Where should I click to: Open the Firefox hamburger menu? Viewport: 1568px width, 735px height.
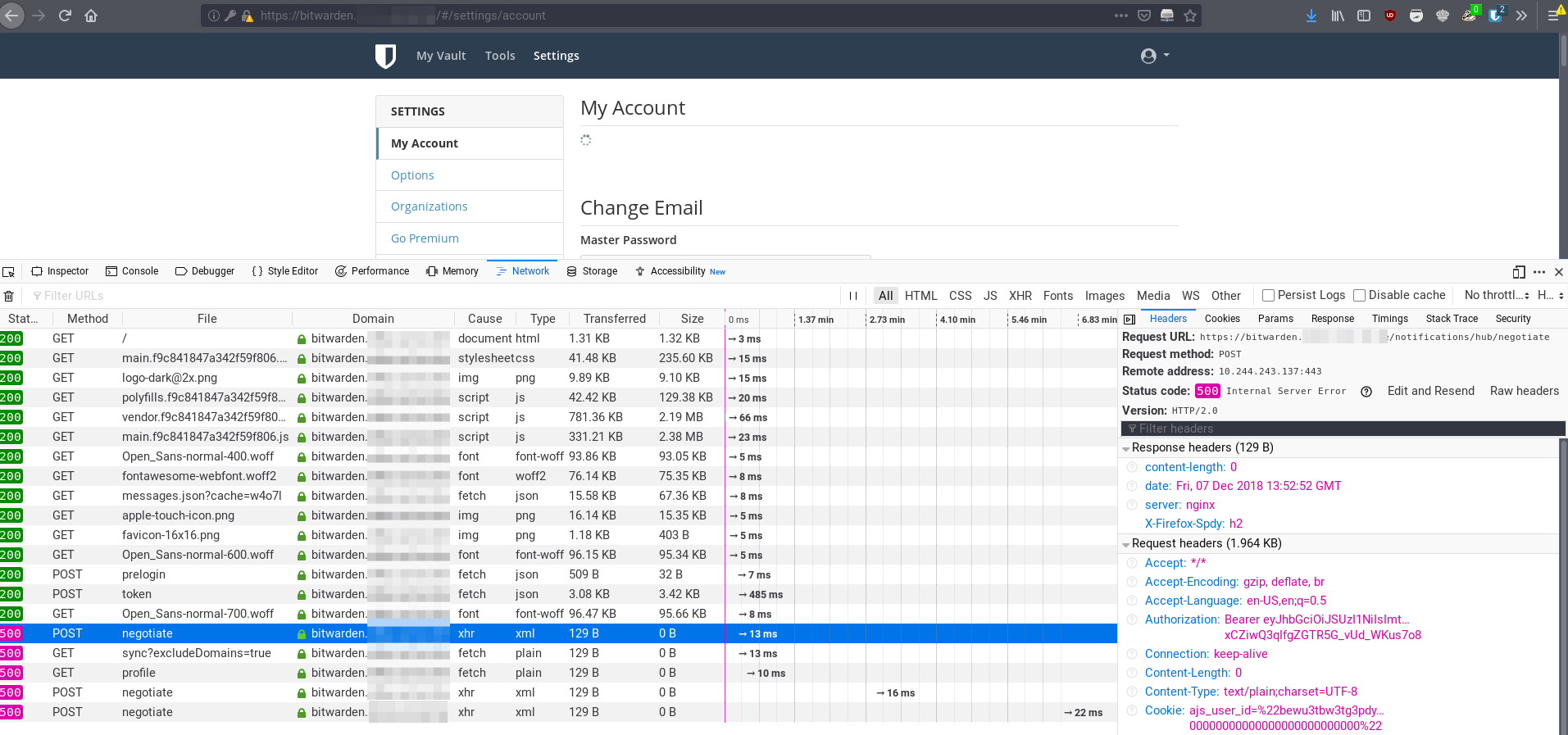[1552, 16]
